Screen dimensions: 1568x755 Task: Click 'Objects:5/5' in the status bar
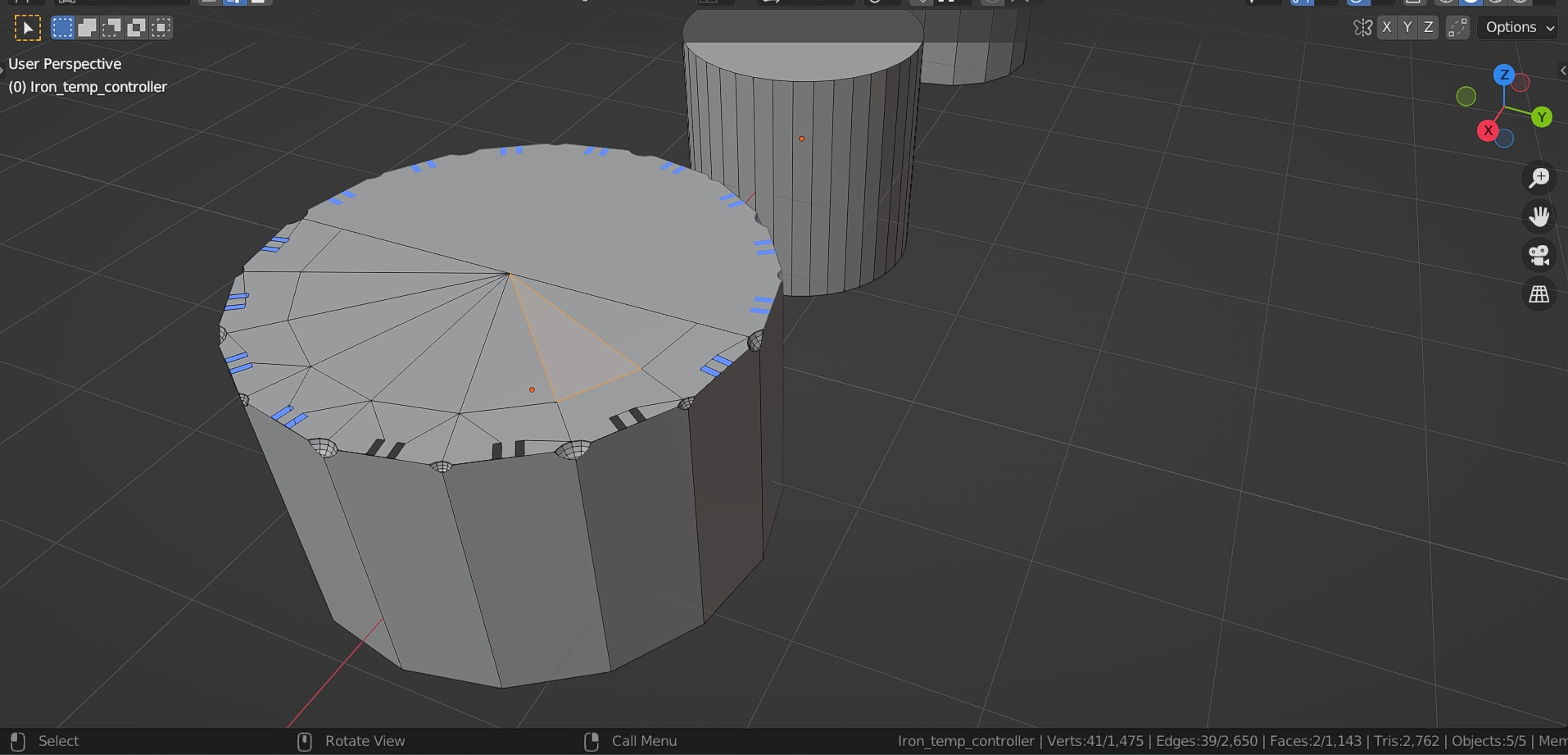1489,741
